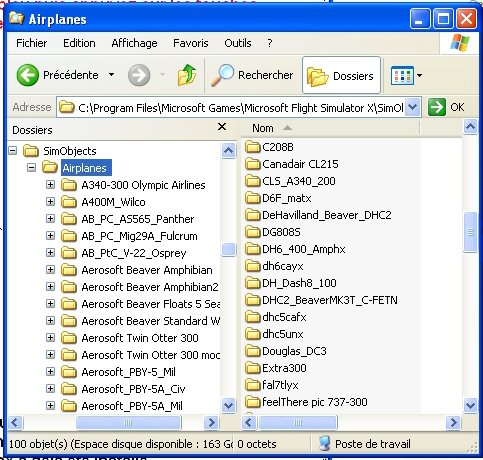Screen dimensions: 483x460
Task: Select DHC2_BeaverMK3T_C-FETN folder icon
Action: point(252,300)
